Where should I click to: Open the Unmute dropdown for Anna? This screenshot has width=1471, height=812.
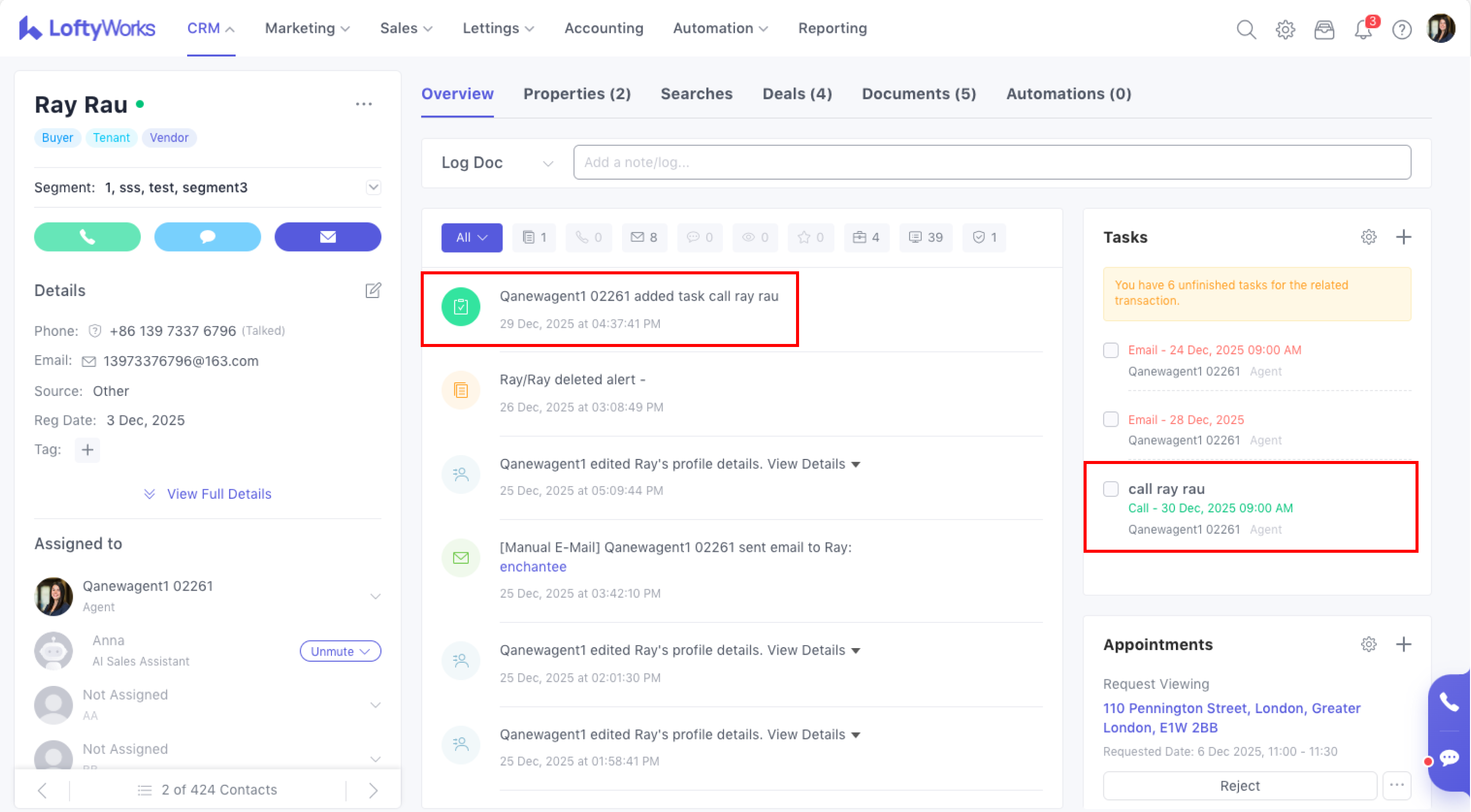(340, 651)
